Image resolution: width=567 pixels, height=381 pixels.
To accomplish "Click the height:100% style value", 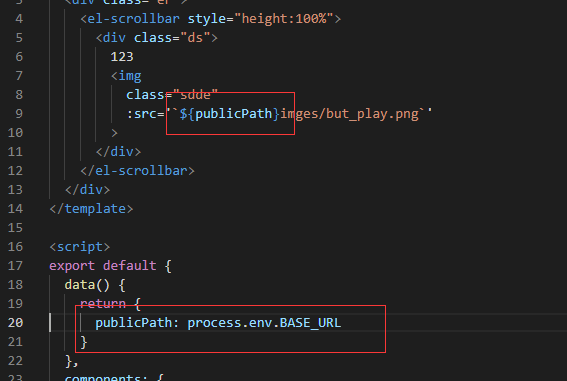I will [284, 18].
